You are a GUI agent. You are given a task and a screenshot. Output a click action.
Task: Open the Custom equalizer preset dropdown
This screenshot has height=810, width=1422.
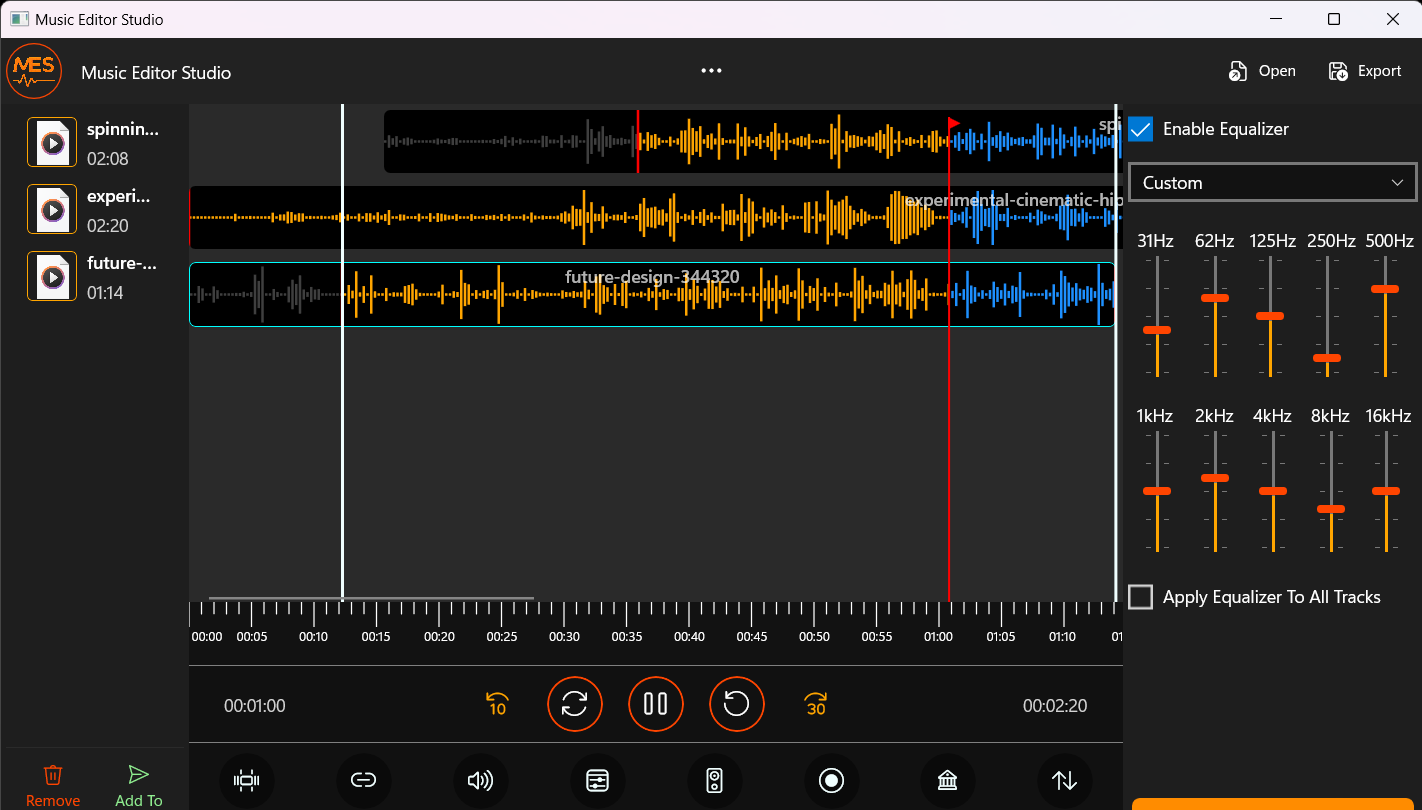pyautogui.click(x=1271, y=182)
